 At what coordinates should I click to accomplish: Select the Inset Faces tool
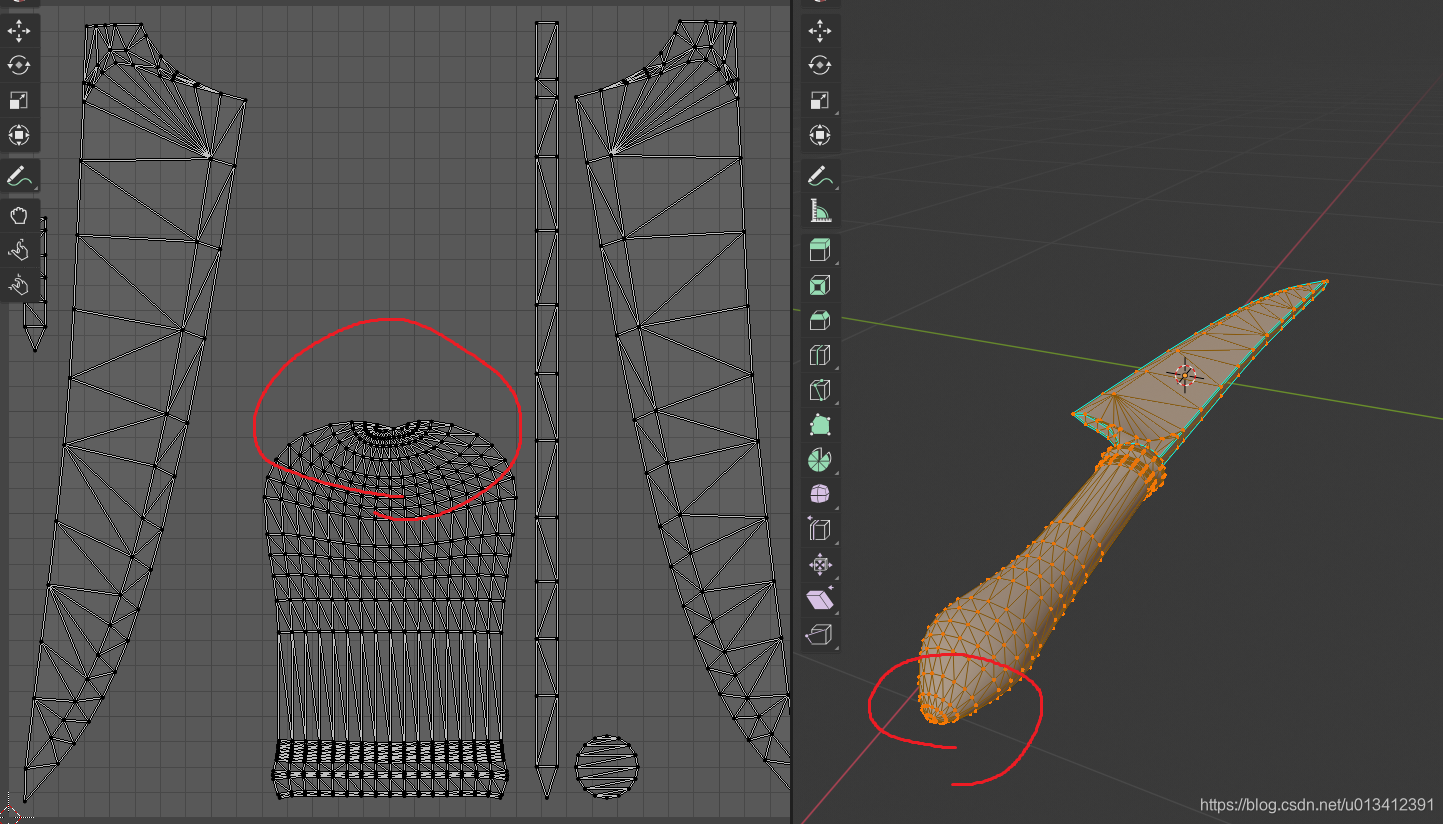click(820, 285)
